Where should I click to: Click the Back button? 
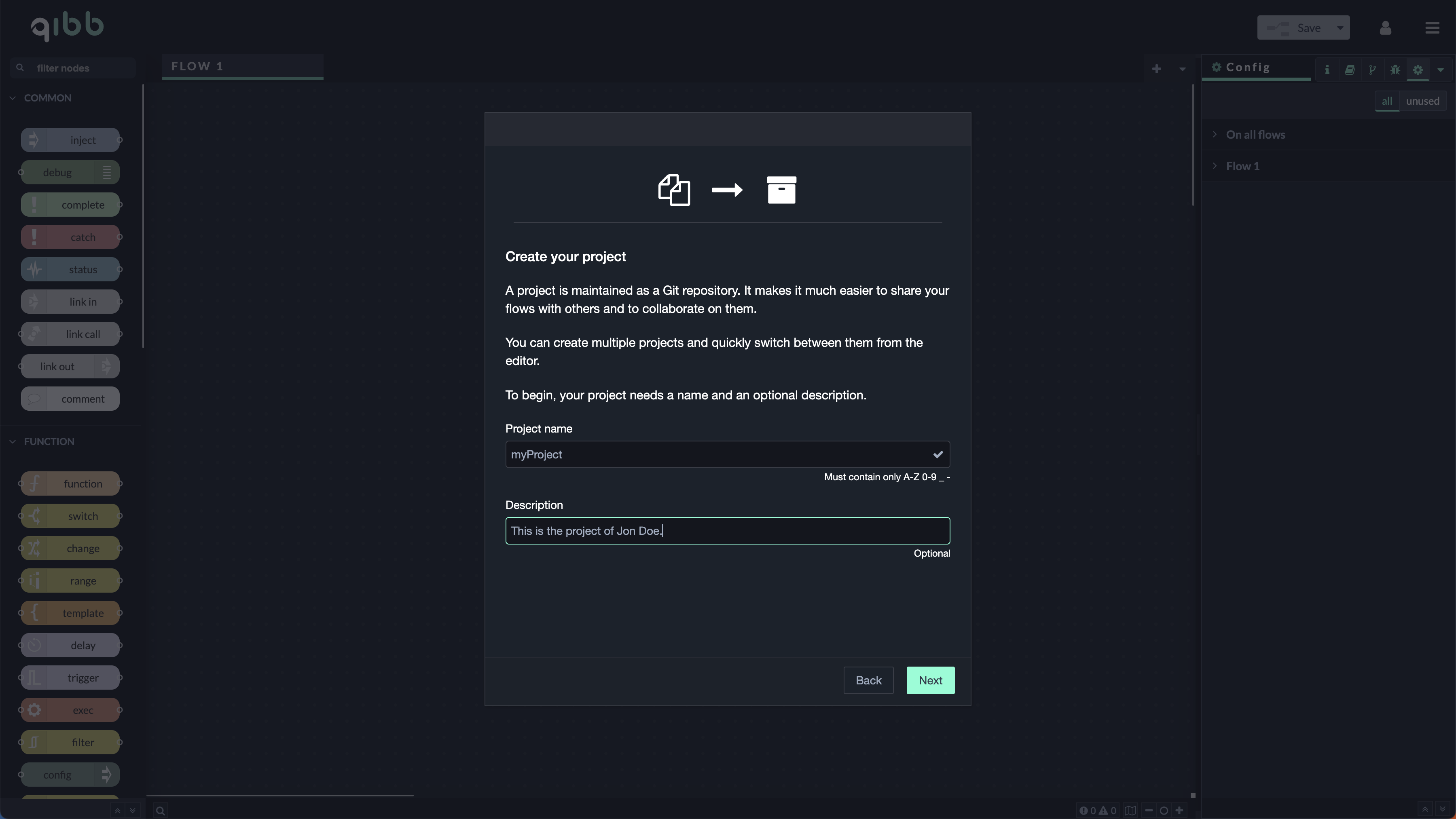[868, 680]
